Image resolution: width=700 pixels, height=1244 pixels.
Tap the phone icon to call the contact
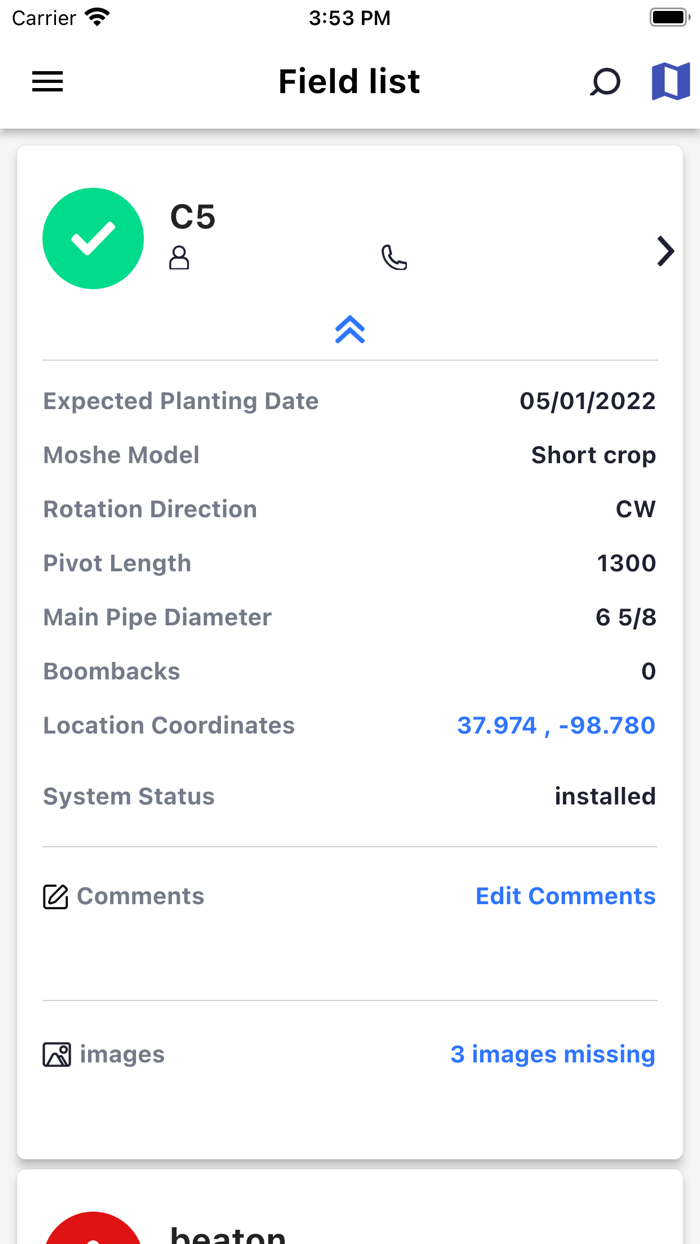[x=394, y=257]
